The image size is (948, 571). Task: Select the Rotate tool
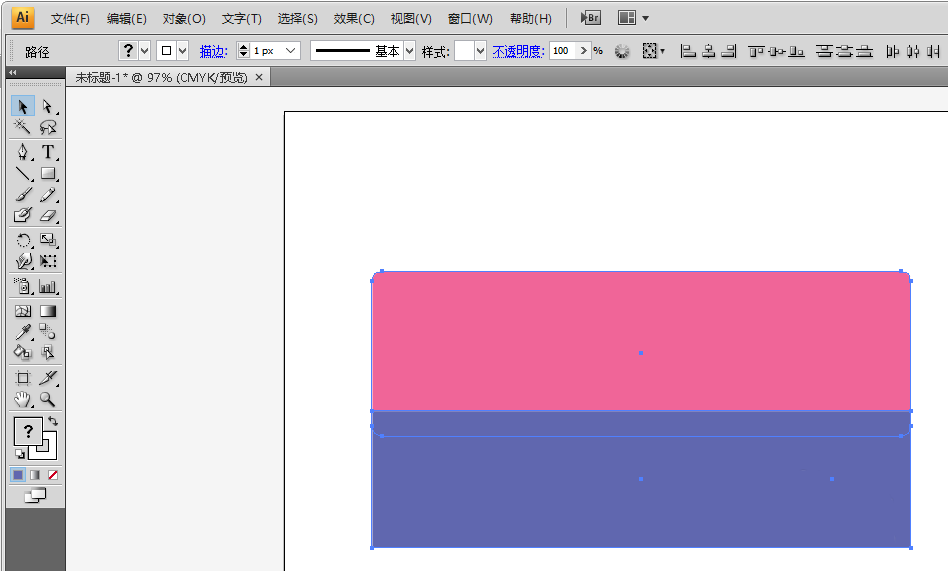coord(23,240)
